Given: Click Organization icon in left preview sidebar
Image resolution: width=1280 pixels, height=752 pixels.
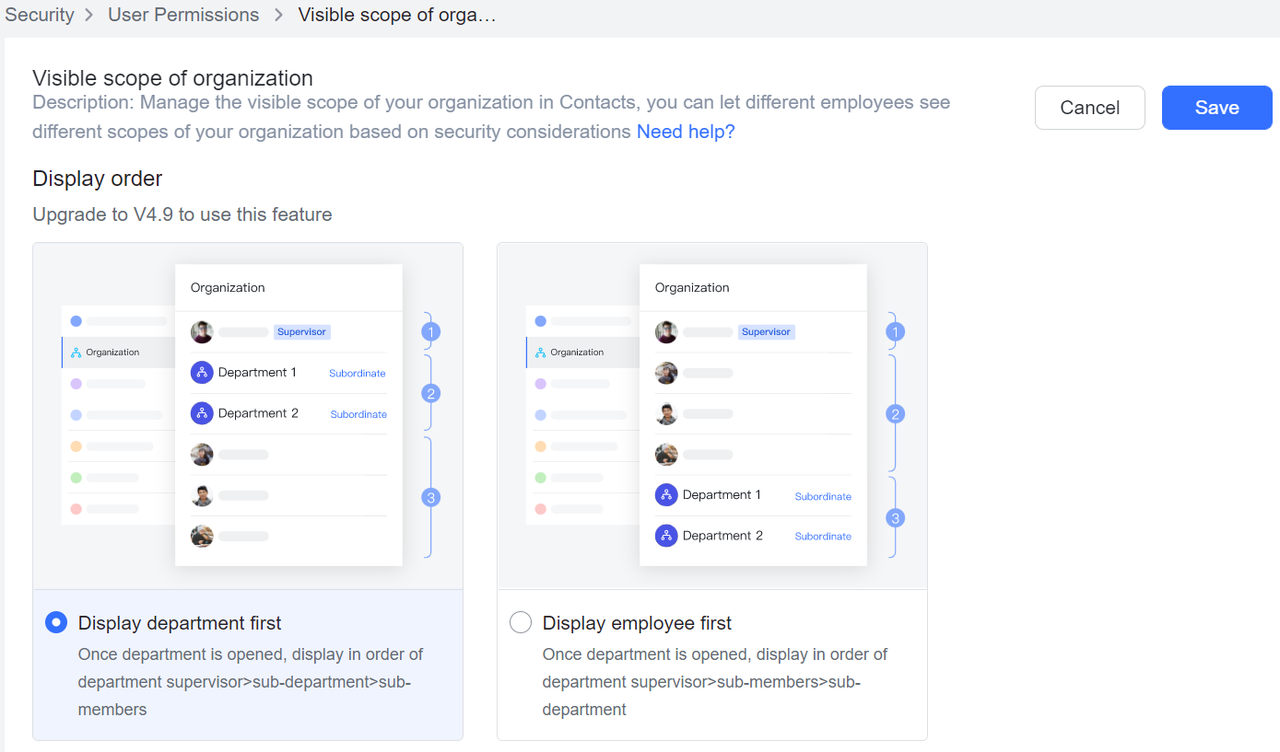Looking at the screenshot, I should click(77, 353).
